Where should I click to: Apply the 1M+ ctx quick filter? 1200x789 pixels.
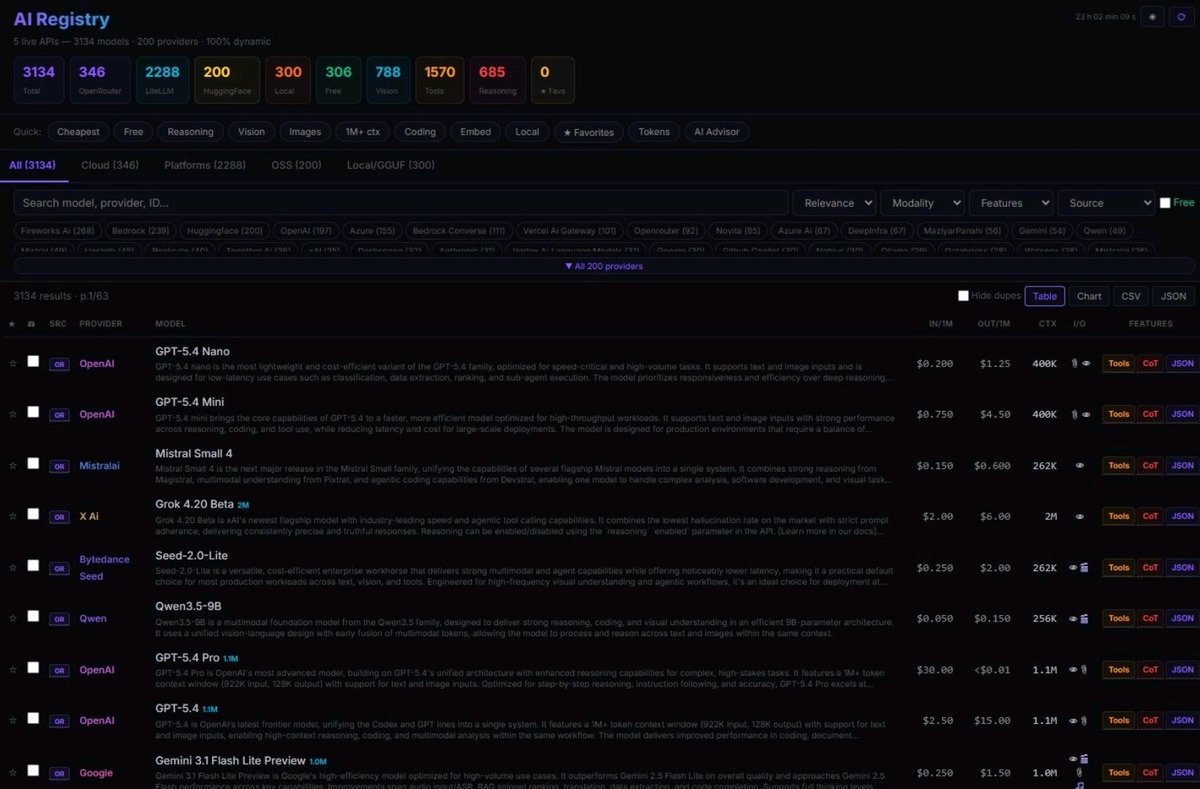pos(362,132)
